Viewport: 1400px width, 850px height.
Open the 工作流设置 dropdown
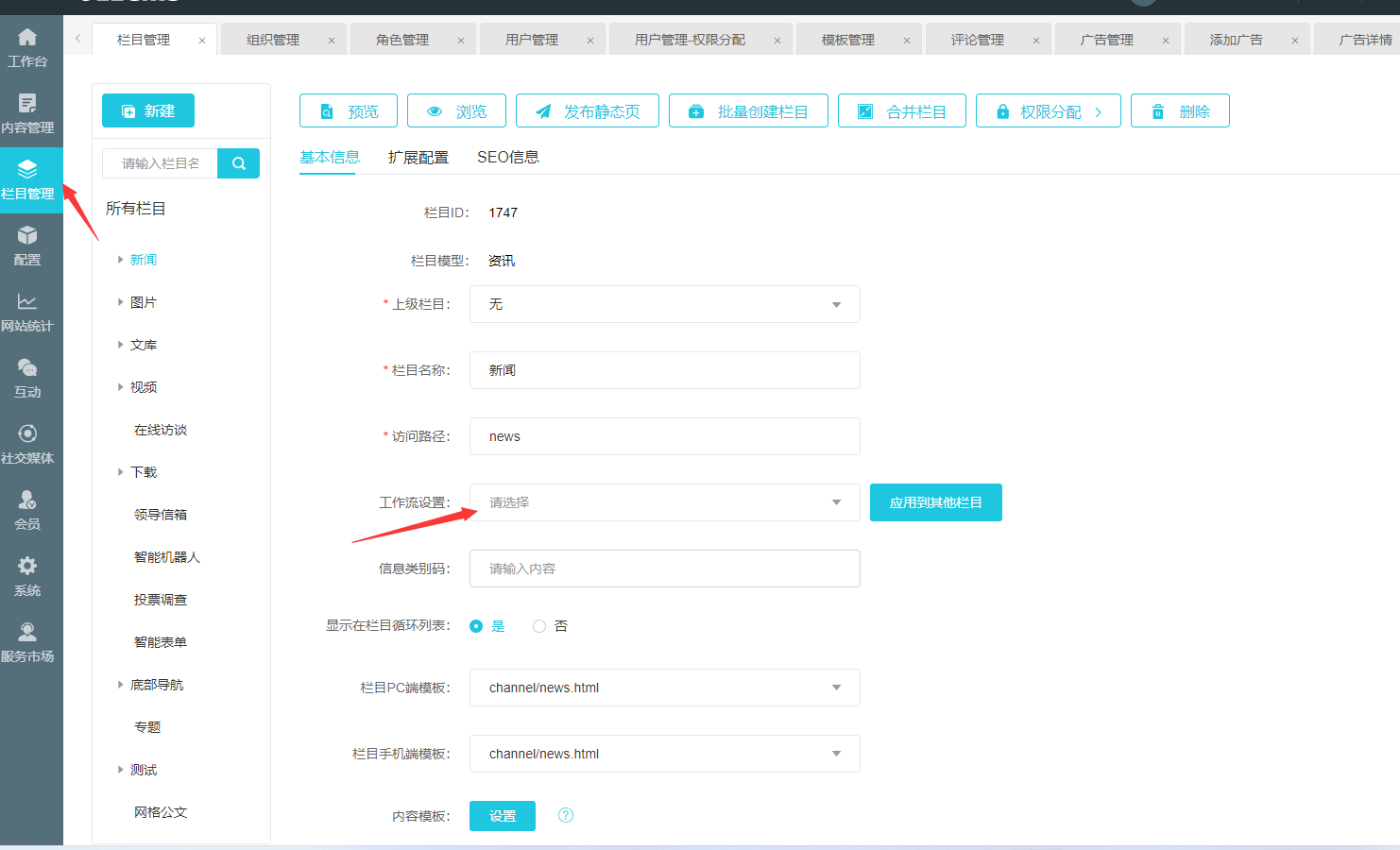[665, 502]
